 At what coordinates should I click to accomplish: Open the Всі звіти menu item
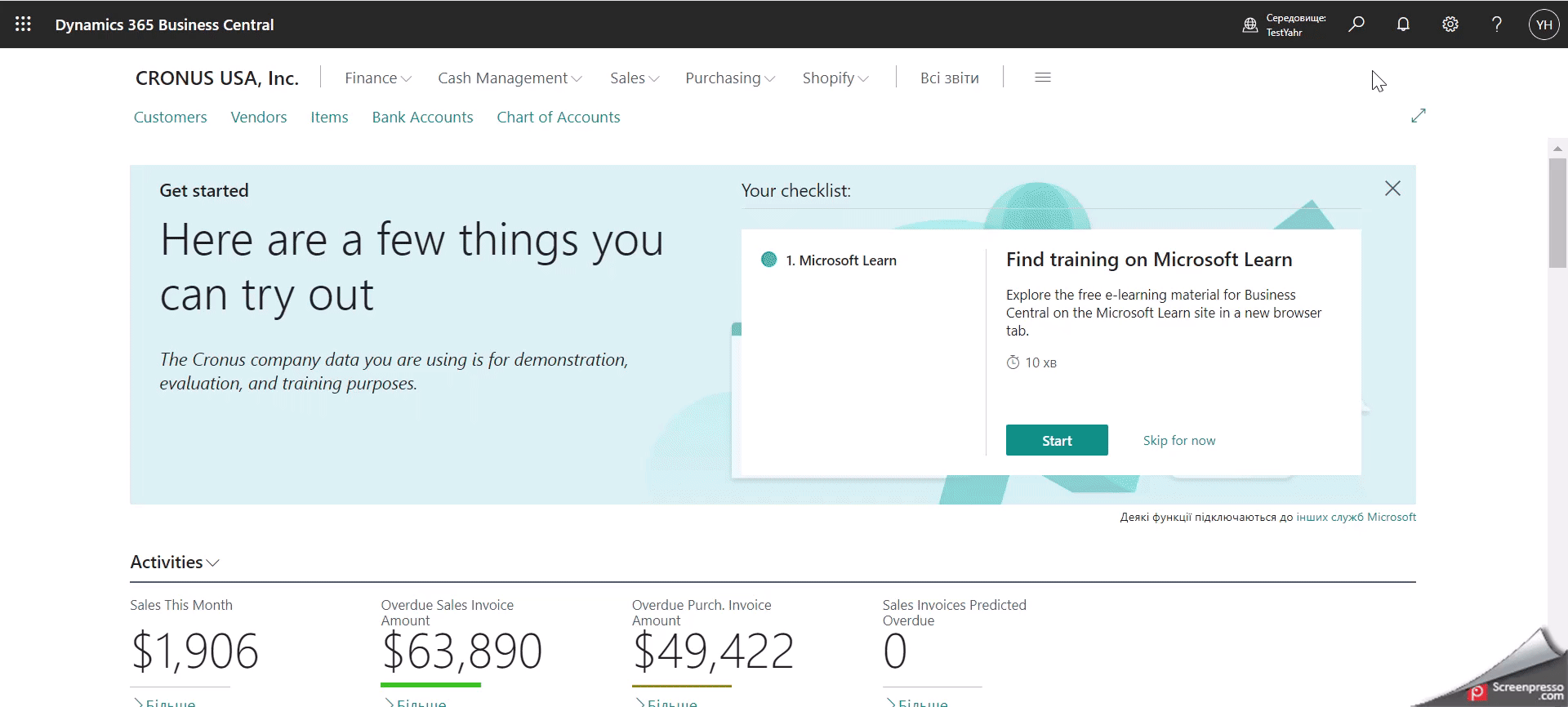[x=949, y=78]
